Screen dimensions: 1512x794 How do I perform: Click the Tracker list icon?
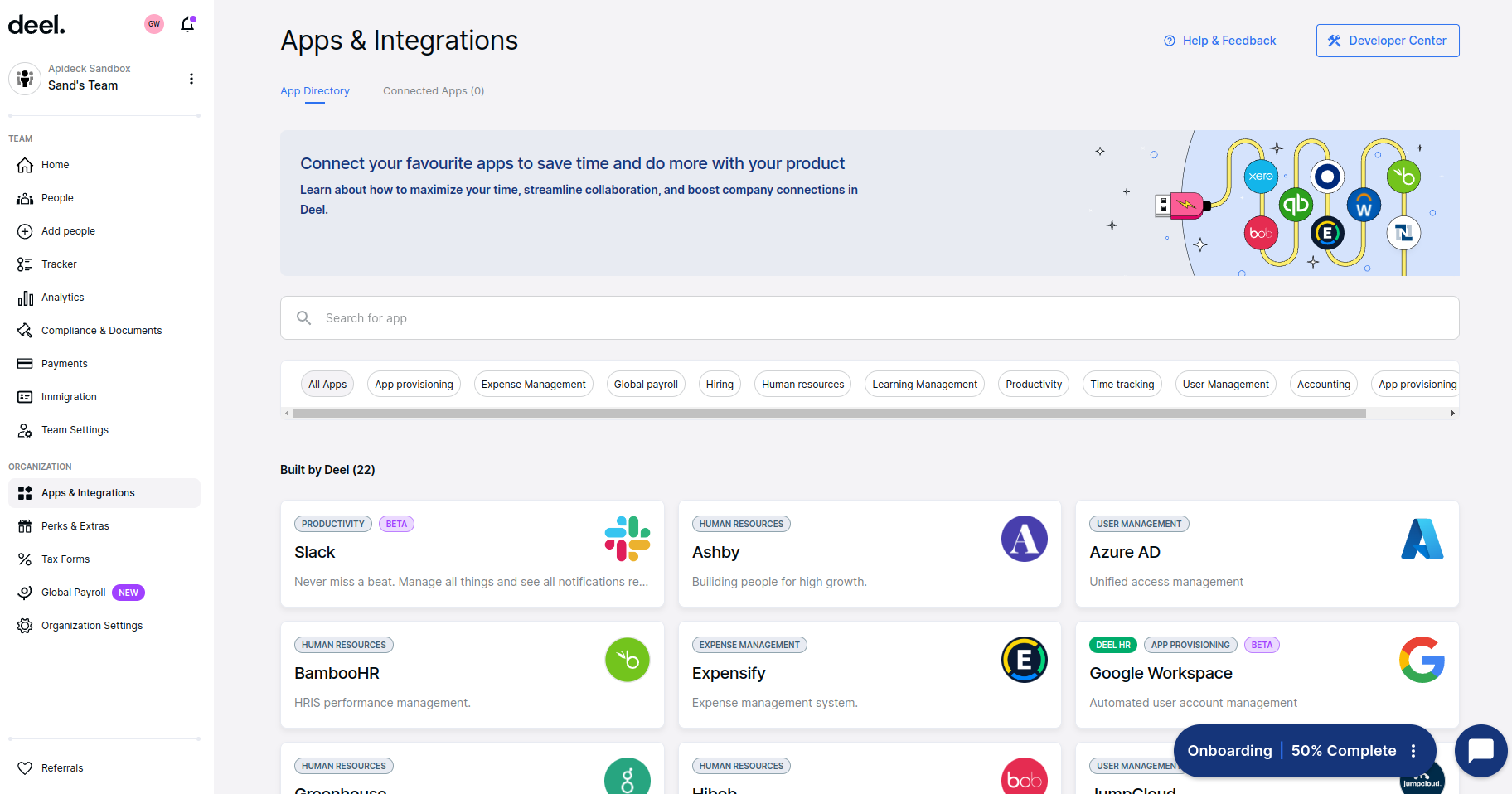[x=25, y=264]
